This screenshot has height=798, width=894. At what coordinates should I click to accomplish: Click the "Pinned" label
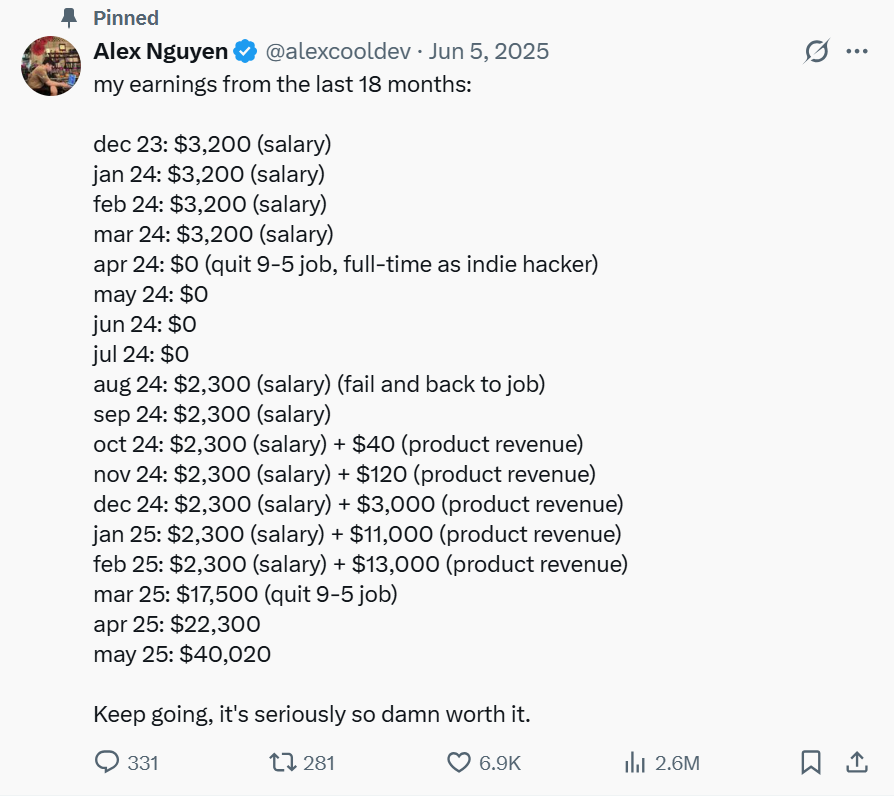coord(126,18)
